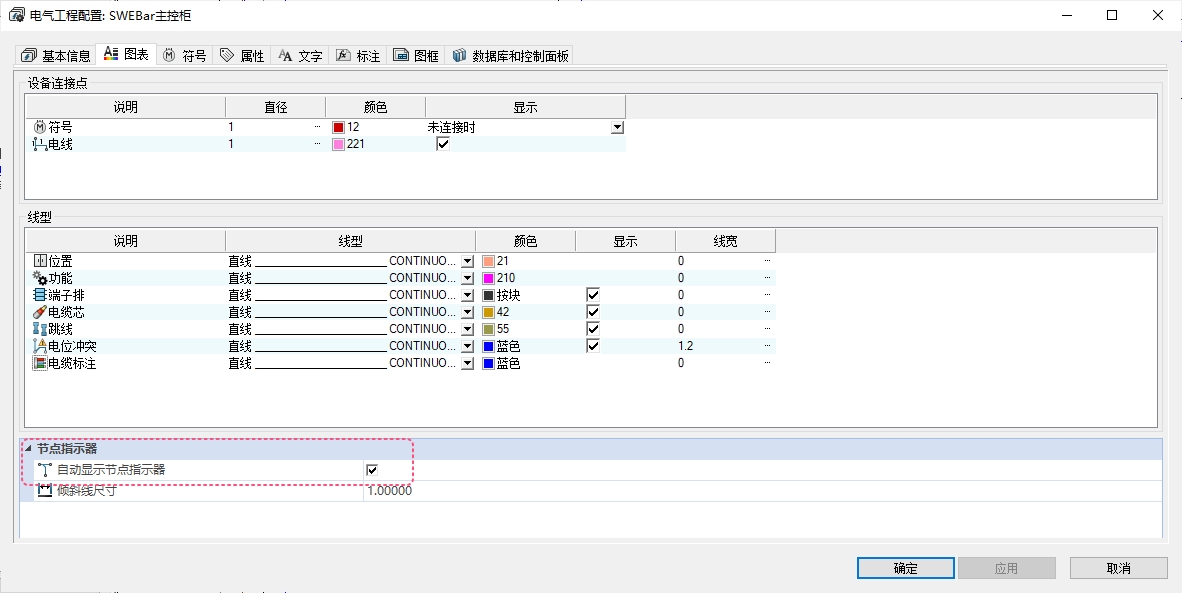Click the 符号 connection point icon
This screenshot has width=1182, height=593.
point(40,127)
